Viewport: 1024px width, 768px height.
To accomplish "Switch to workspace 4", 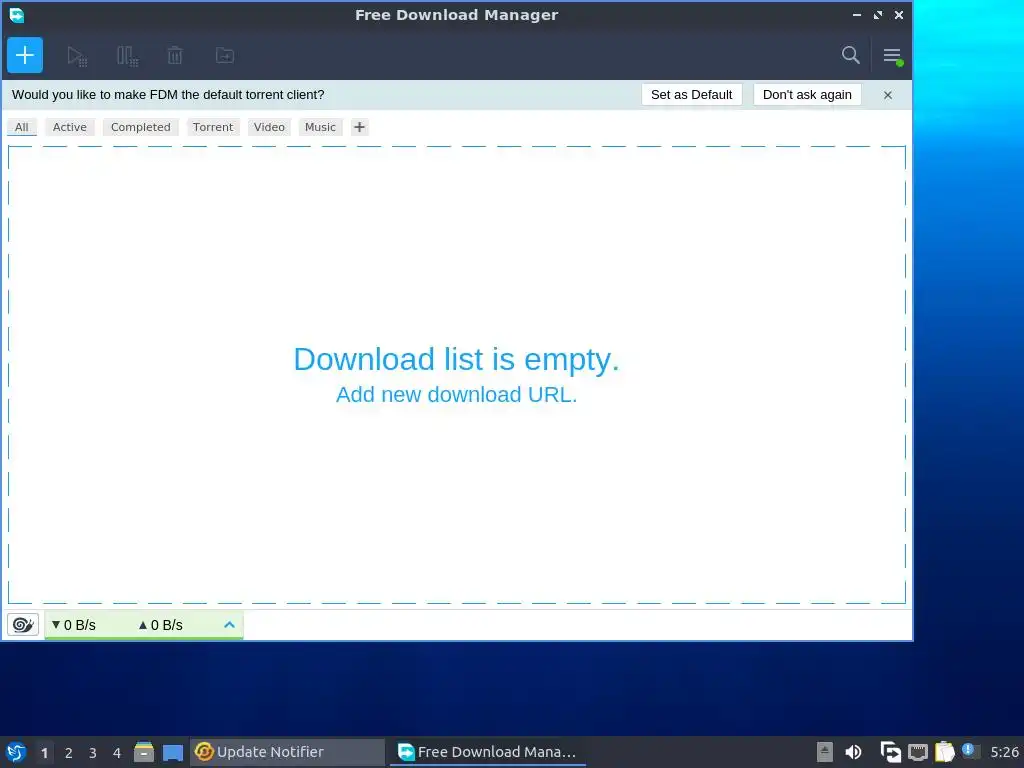I will point(117,753).
